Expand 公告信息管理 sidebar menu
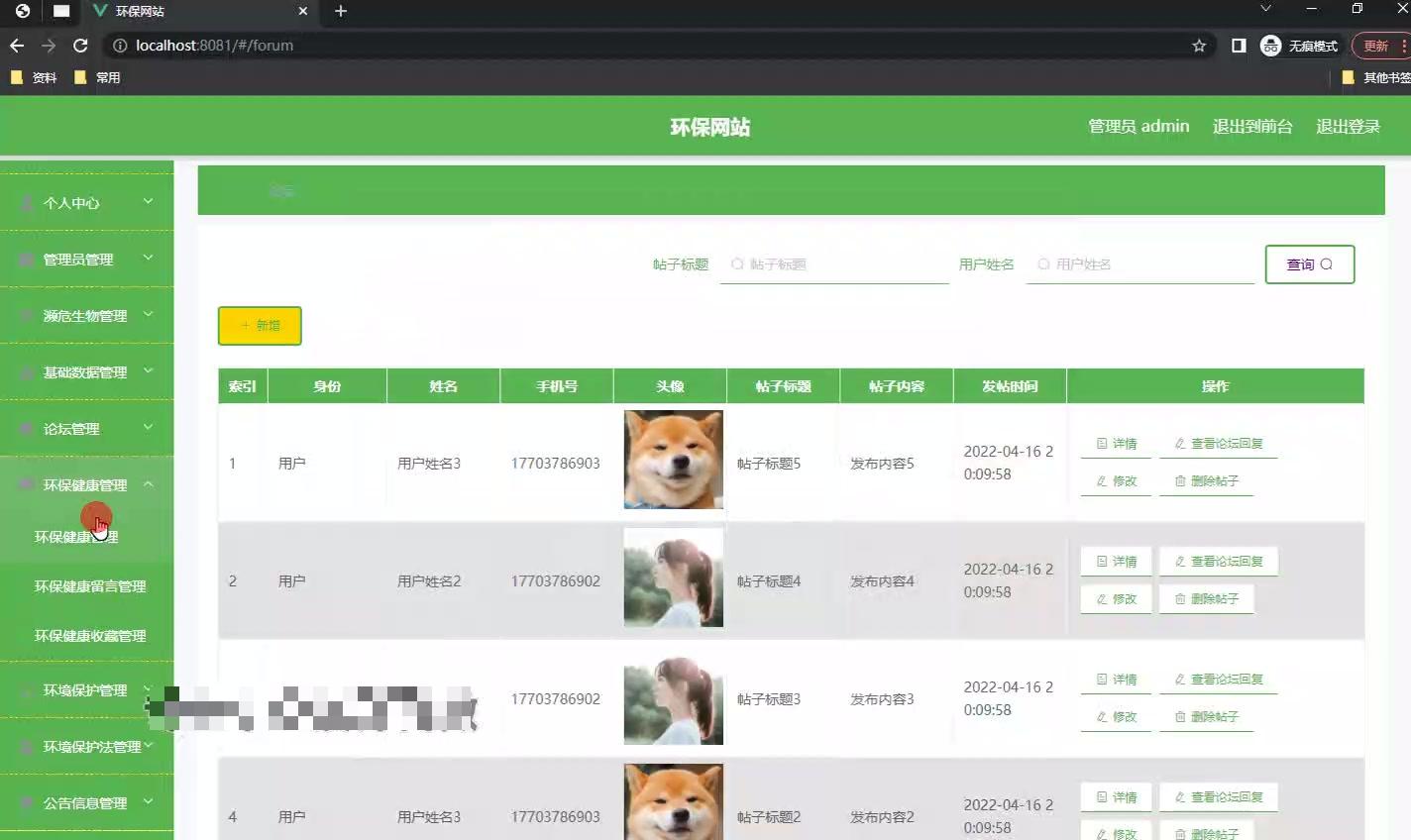 click(x=87, y=802)
